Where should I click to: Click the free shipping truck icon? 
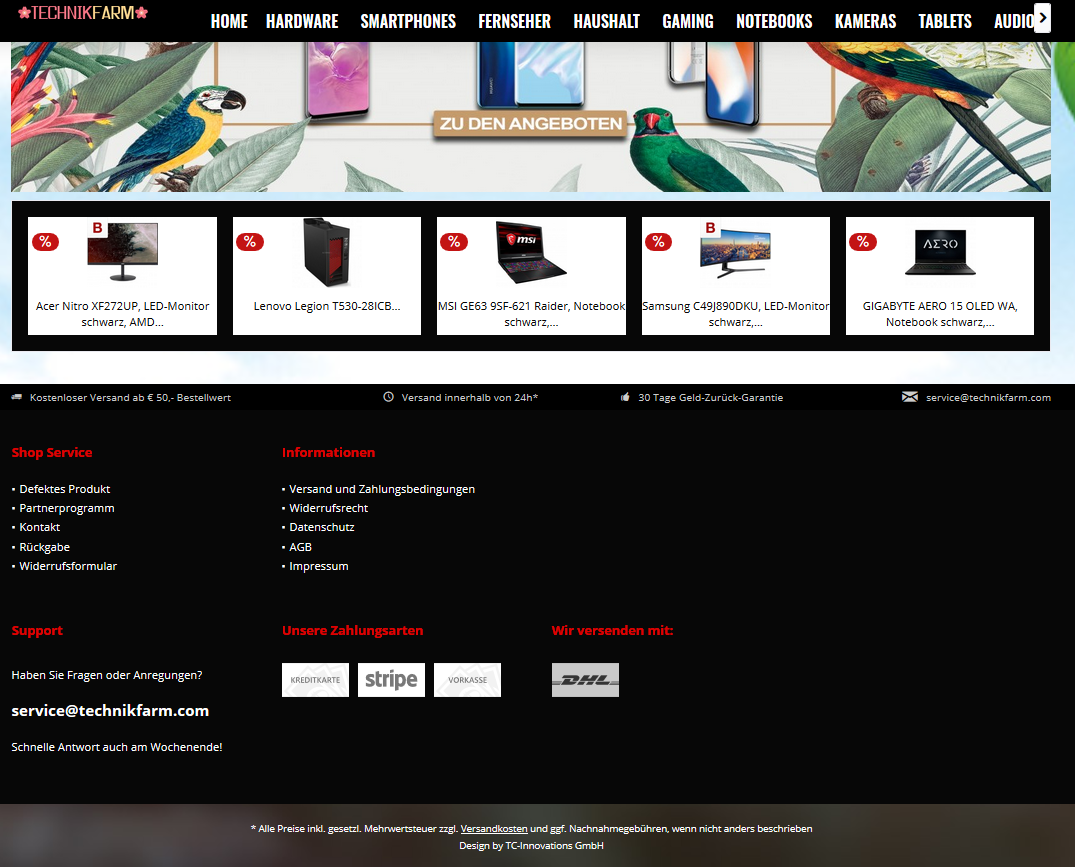pos(17,397)
